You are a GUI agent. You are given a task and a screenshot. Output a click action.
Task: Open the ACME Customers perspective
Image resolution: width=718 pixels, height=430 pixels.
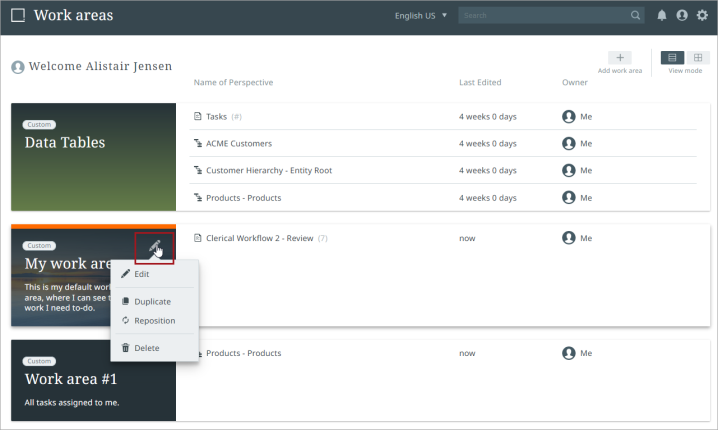pos(239,143)
